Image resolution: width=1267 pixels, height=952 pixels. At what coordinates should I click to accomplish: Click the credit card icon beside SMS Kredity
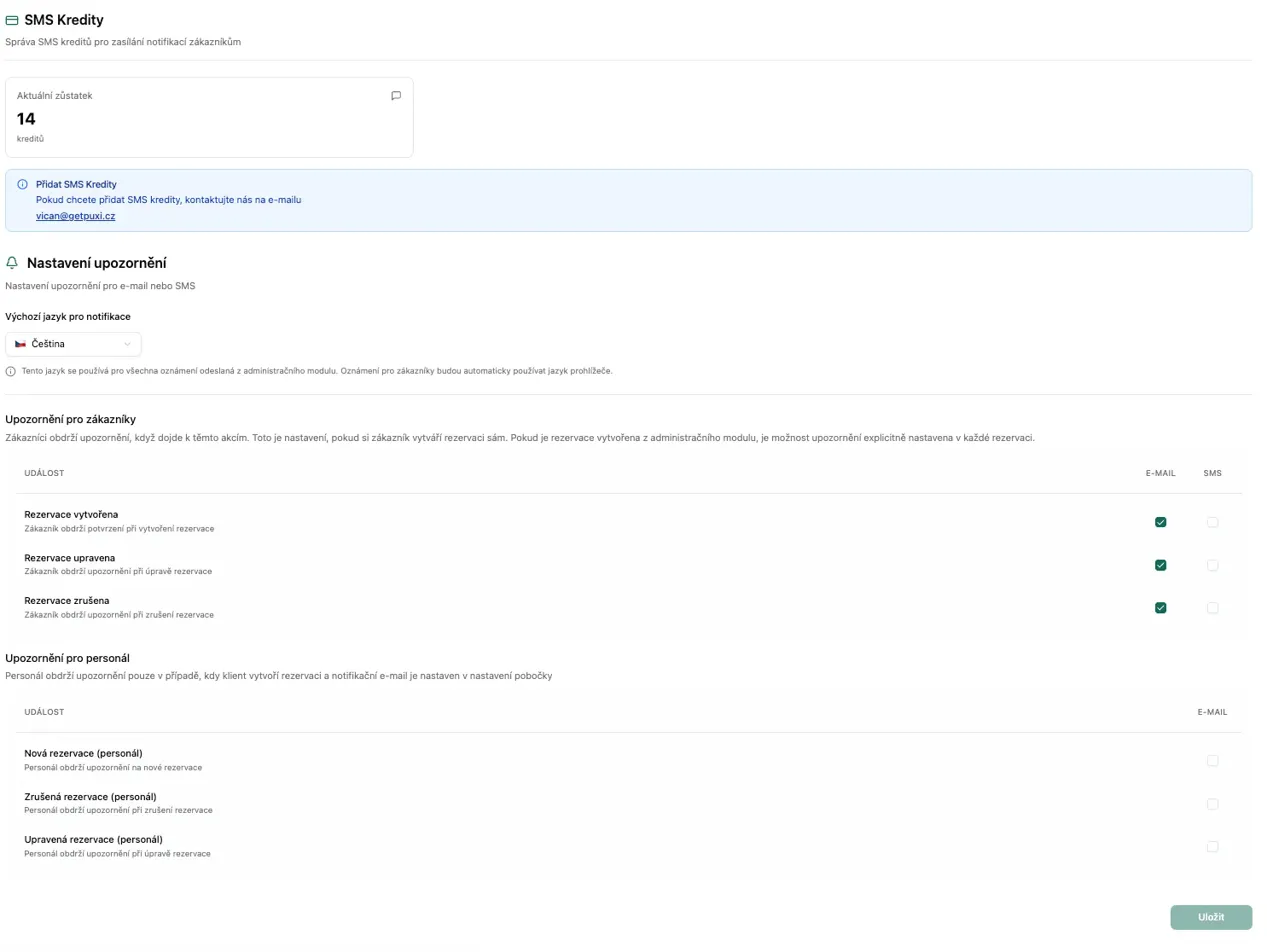tap(12, 20)
